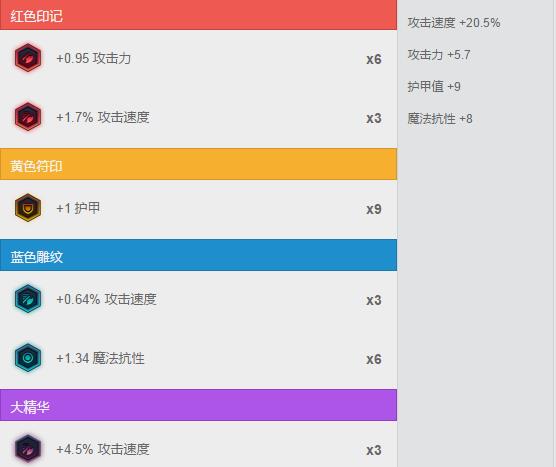The image size is (556, 467).
Task: Click the x3 count beside +4.5% 攻击速度
Action: tap(374, 450)
